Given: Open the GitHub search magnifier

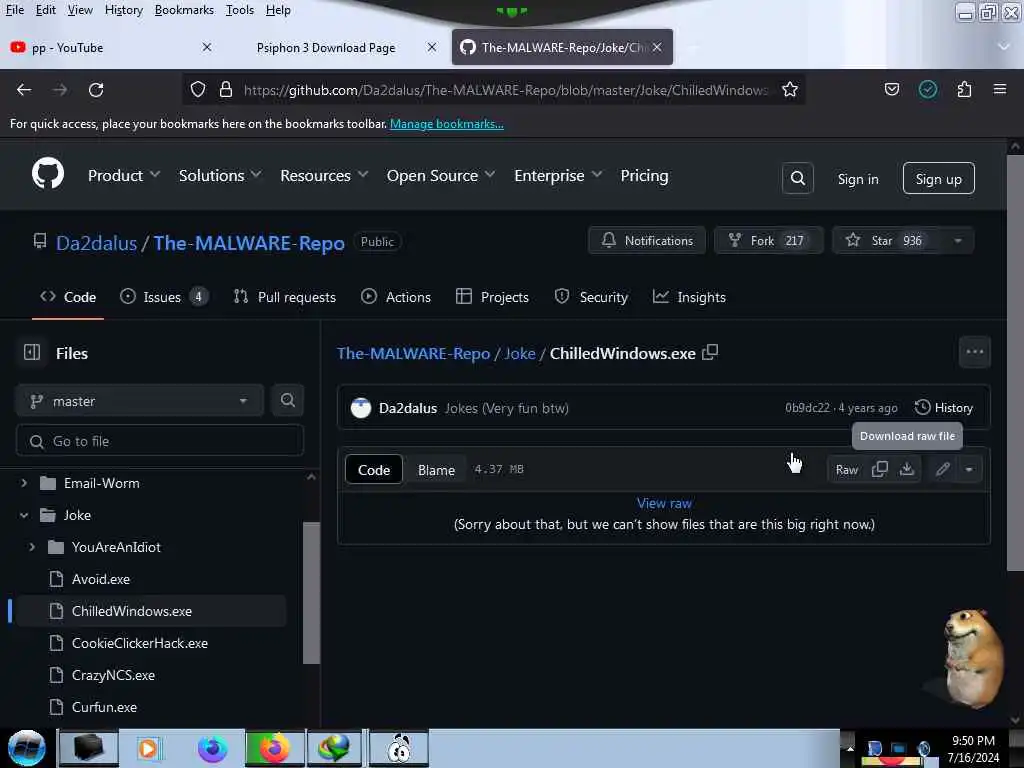Looking at the screenshot, I should (x=797, y=178).
